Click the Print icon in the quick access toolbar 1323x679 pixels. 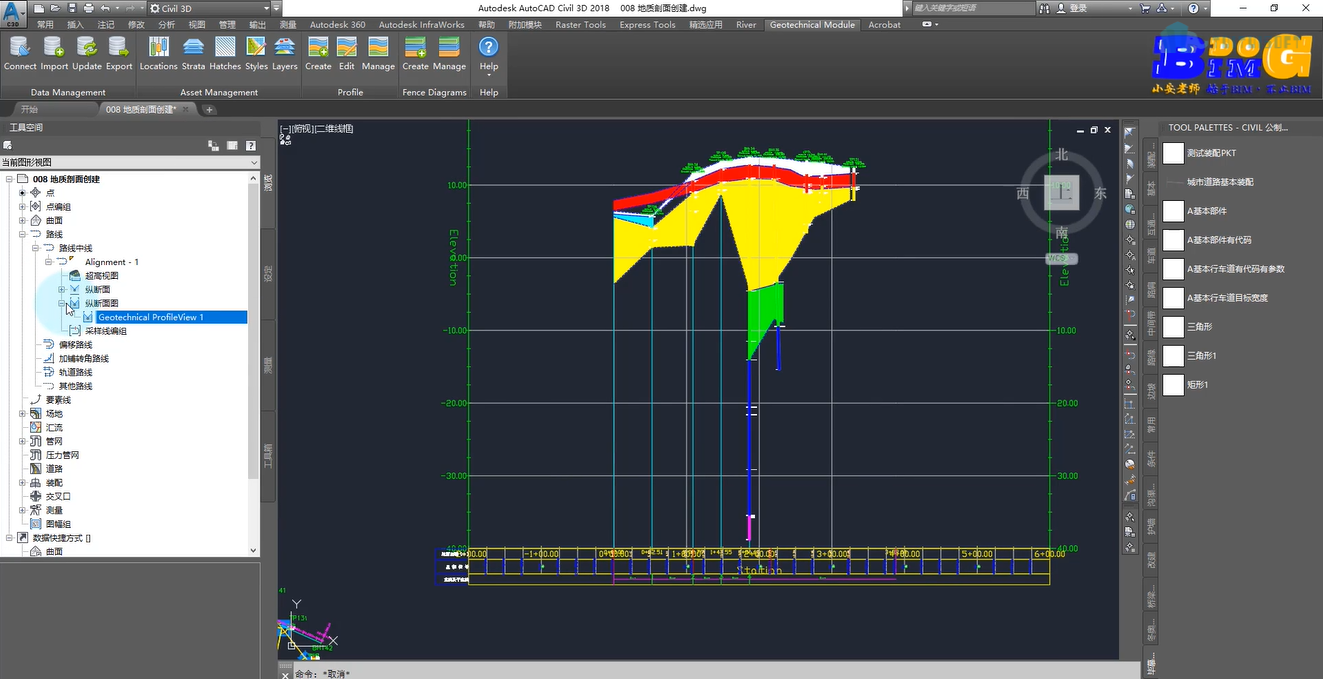(x=89, y=8)
